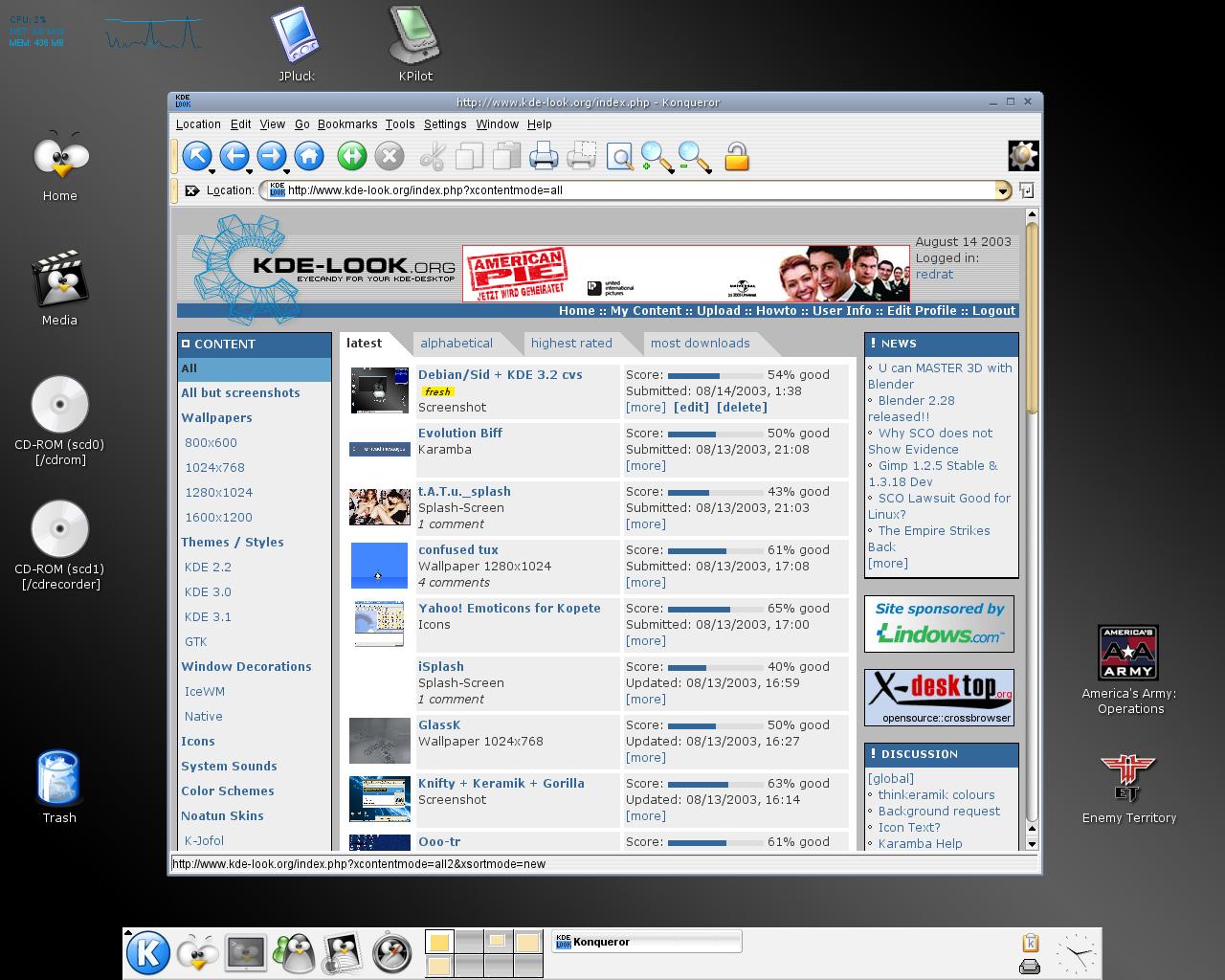The width and height of the screenshot is (1225, 980).
Task: Clear the location bar icon
Action: click(x=191, y=190)
